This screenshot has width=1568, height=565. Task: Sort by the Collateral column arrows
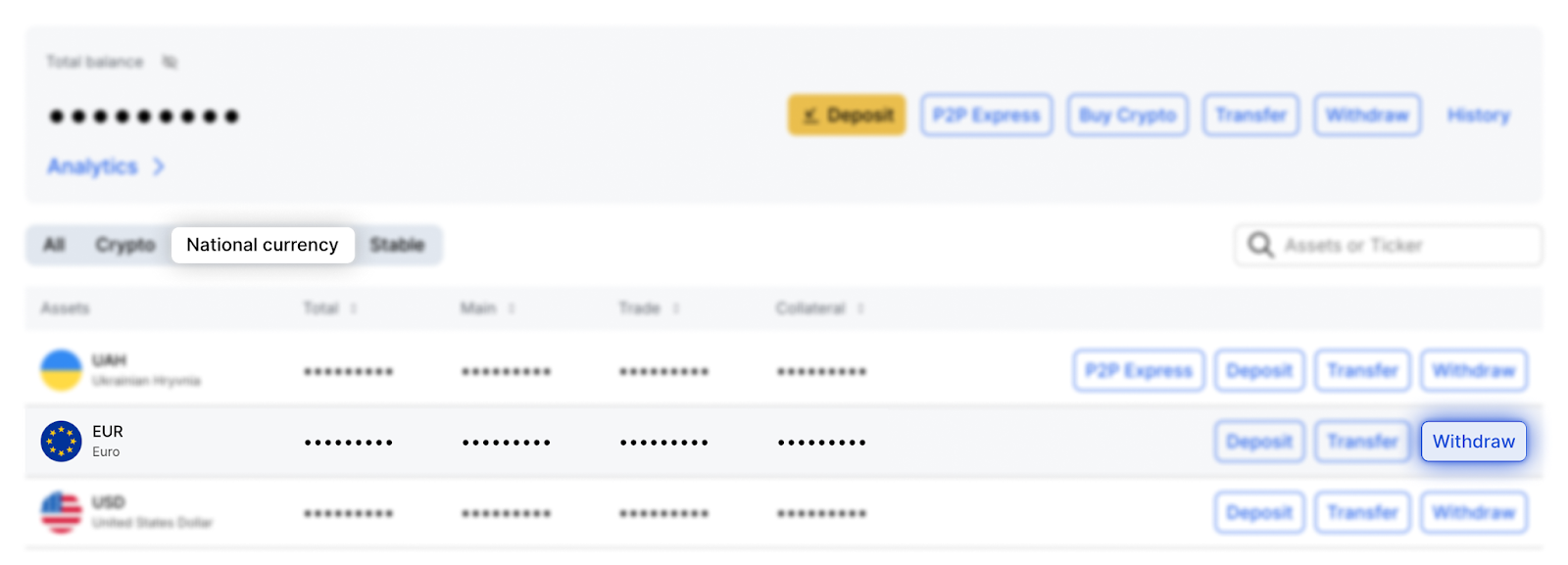(860, 308)
